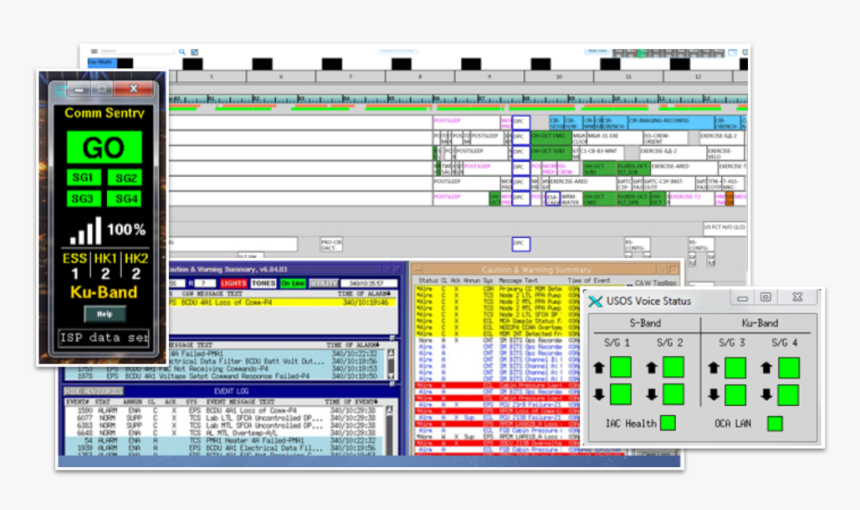Select the ISS-CREW-ORIENT activity block
Image resolution: width=860 pixels, height=510 pixels.
[x=665, y=138]
